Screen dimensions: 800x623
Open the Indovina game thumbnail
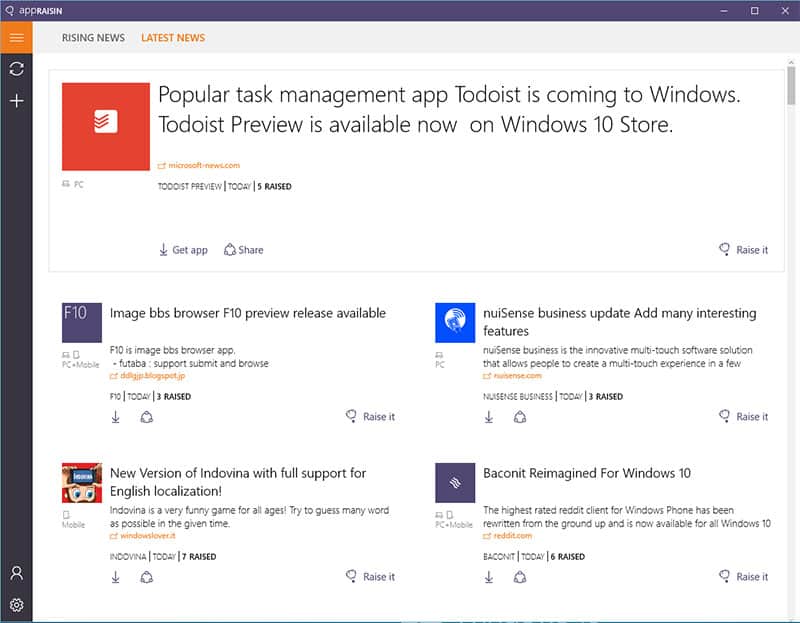(82, 483)
